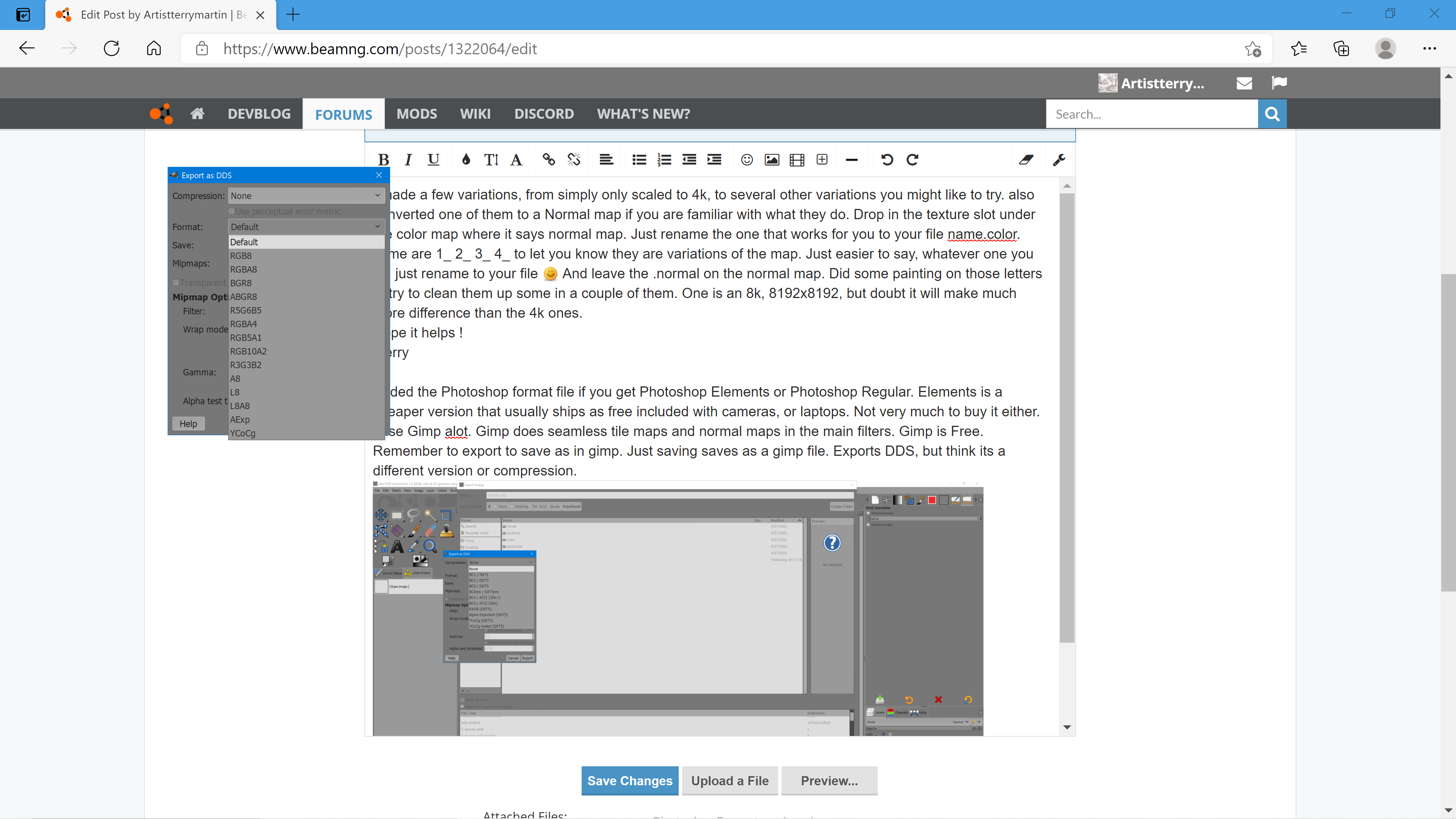Image resolution: width=1456 pixels, height=819 pixels.
Task: Open WHAT'S NEW? tab
Action: [x=643, y=114]
